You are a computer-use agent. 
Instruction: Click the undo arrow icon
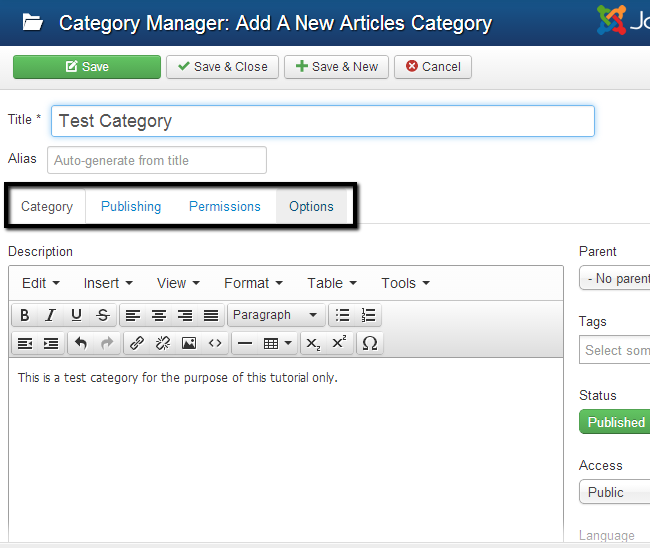pos(81,343)
